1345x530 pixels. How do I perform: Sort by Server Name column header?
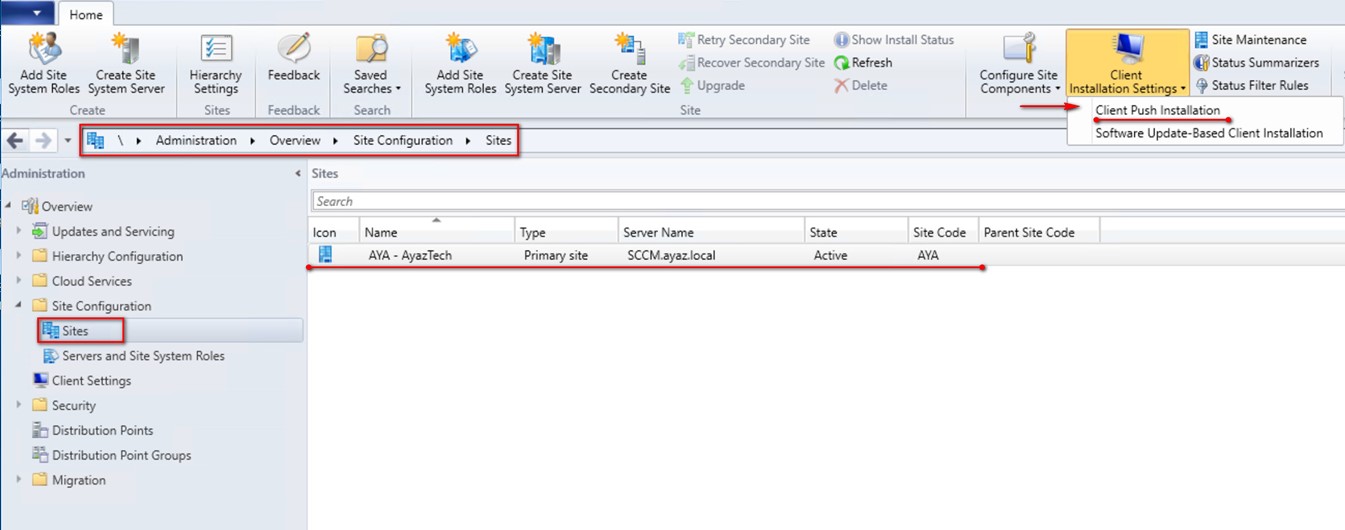click(713, 232)
